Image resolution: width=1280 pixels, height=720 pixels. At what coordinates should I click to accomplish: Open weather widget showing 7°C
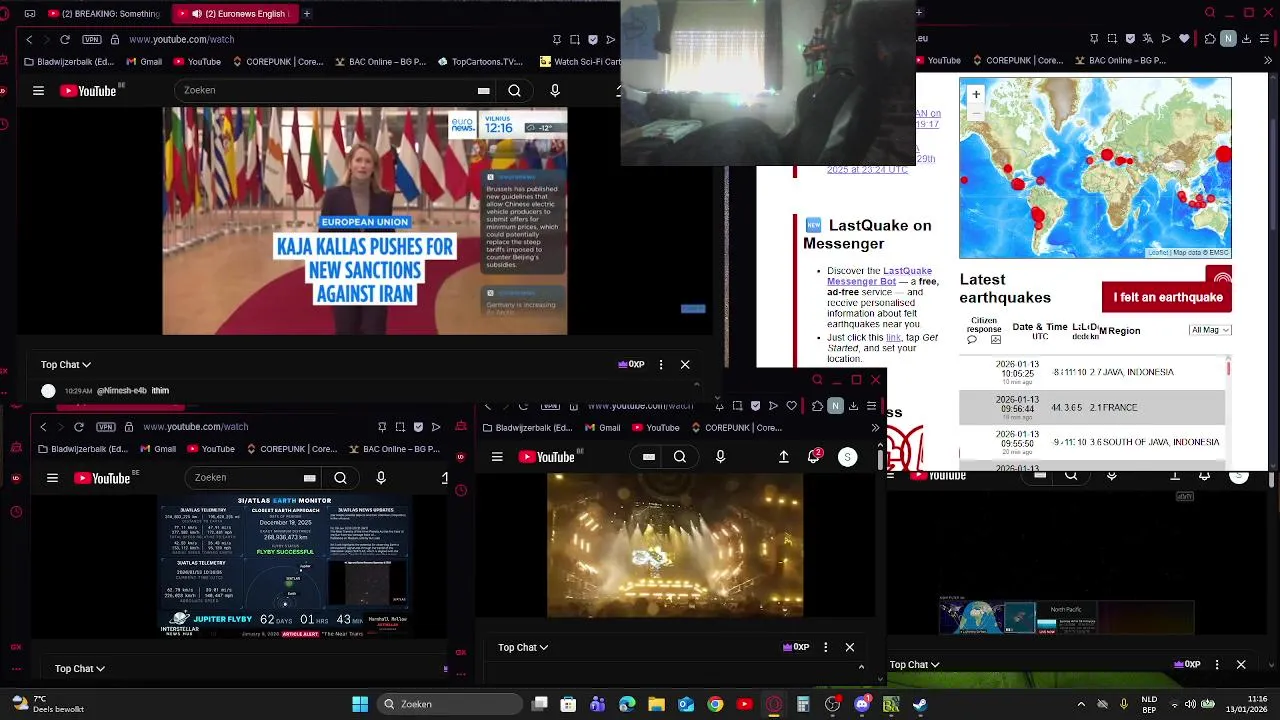pos(48,704)
